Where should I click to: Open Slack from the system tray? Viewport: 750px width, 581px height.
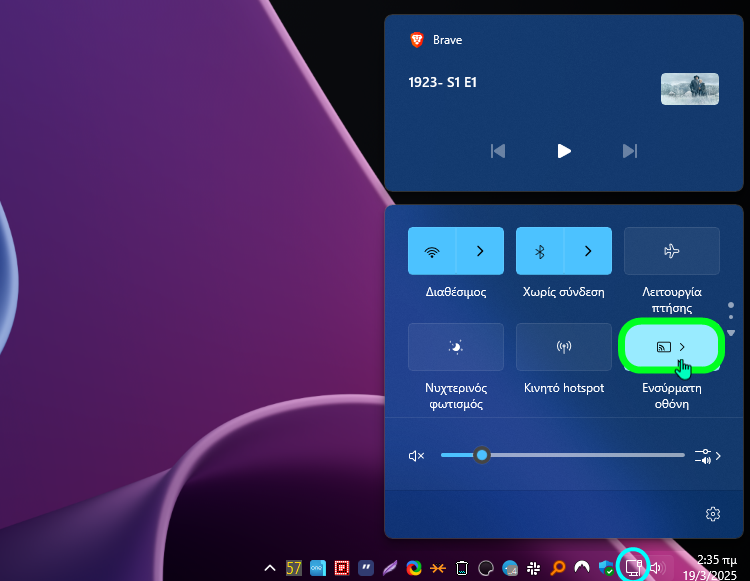pyautogui.click(x=533, y=568)
